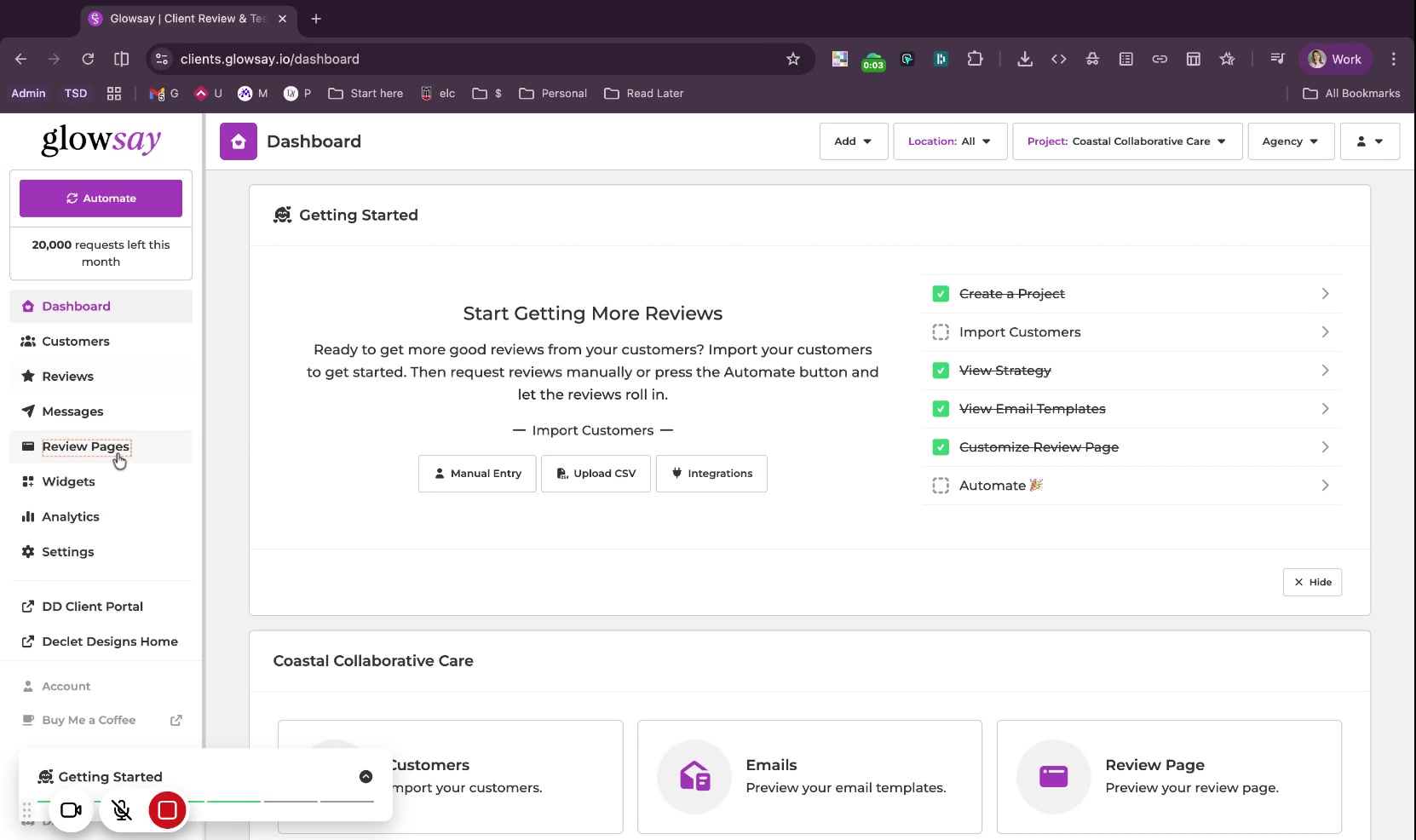This screenshot has height=840, width=1416.
Task: Click the Review Page card icon
Action: click(x=1053, y=776)
